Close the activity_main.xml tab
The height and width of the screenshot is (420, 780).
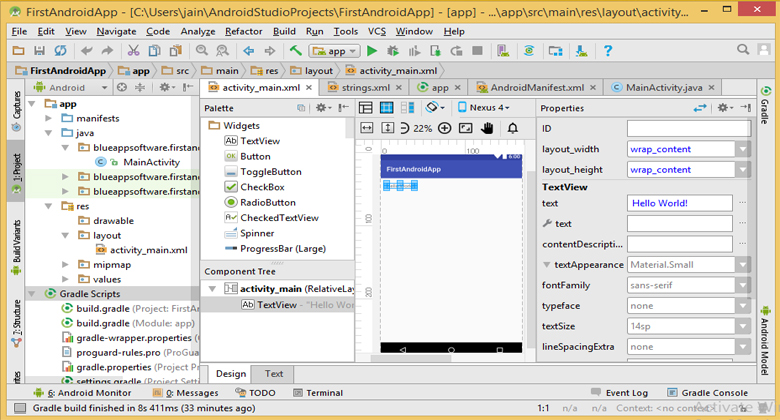(309, 88)
